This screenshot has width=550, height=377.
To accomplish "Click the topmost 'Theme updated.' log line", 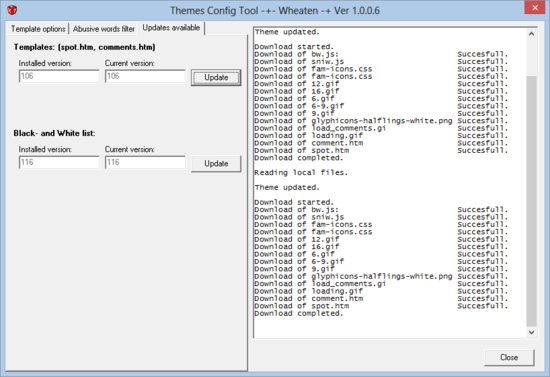I will [x=287, y=32].
